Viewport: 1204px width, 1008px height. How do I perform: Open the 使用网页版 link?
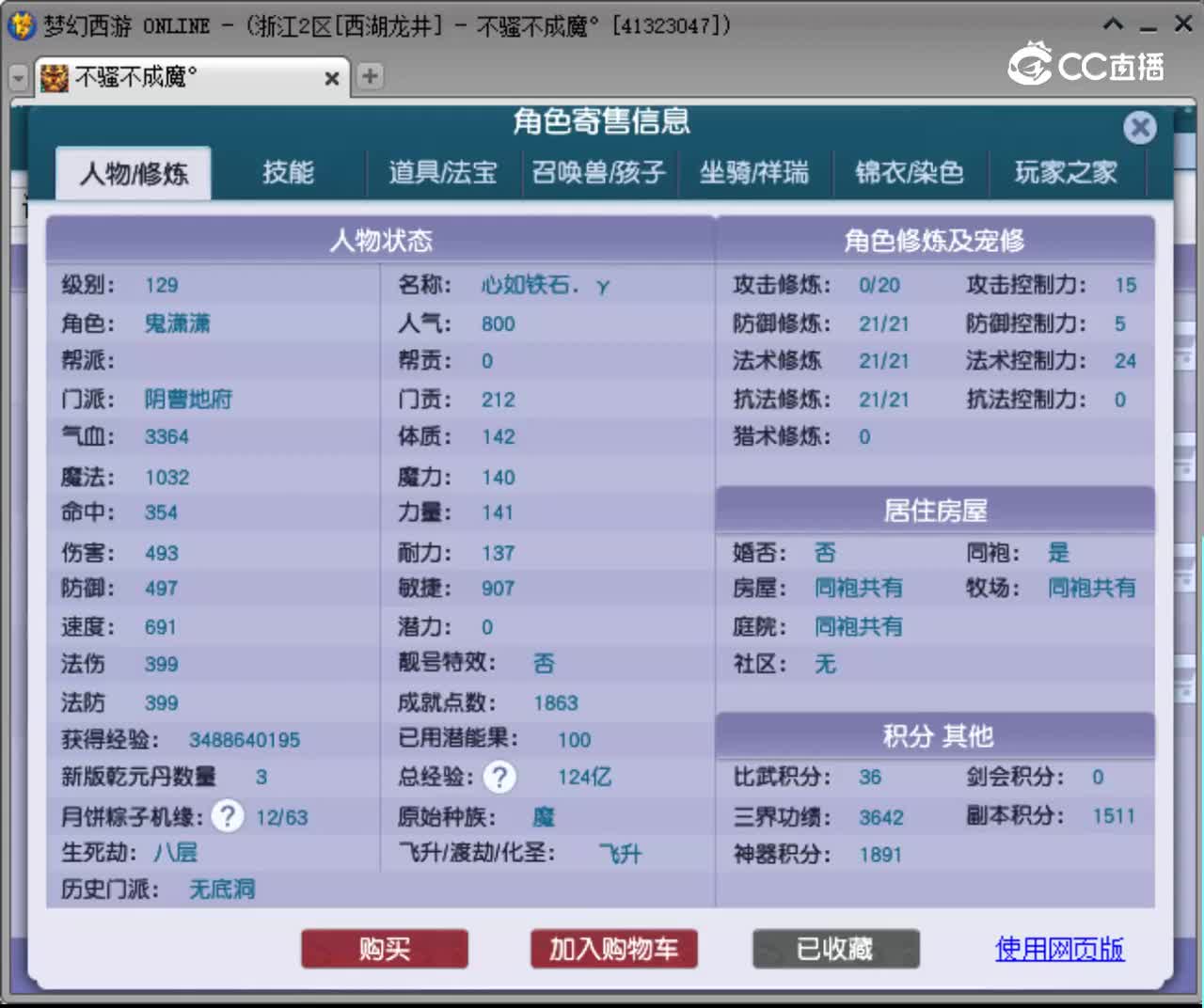(x=1059, y=949)
